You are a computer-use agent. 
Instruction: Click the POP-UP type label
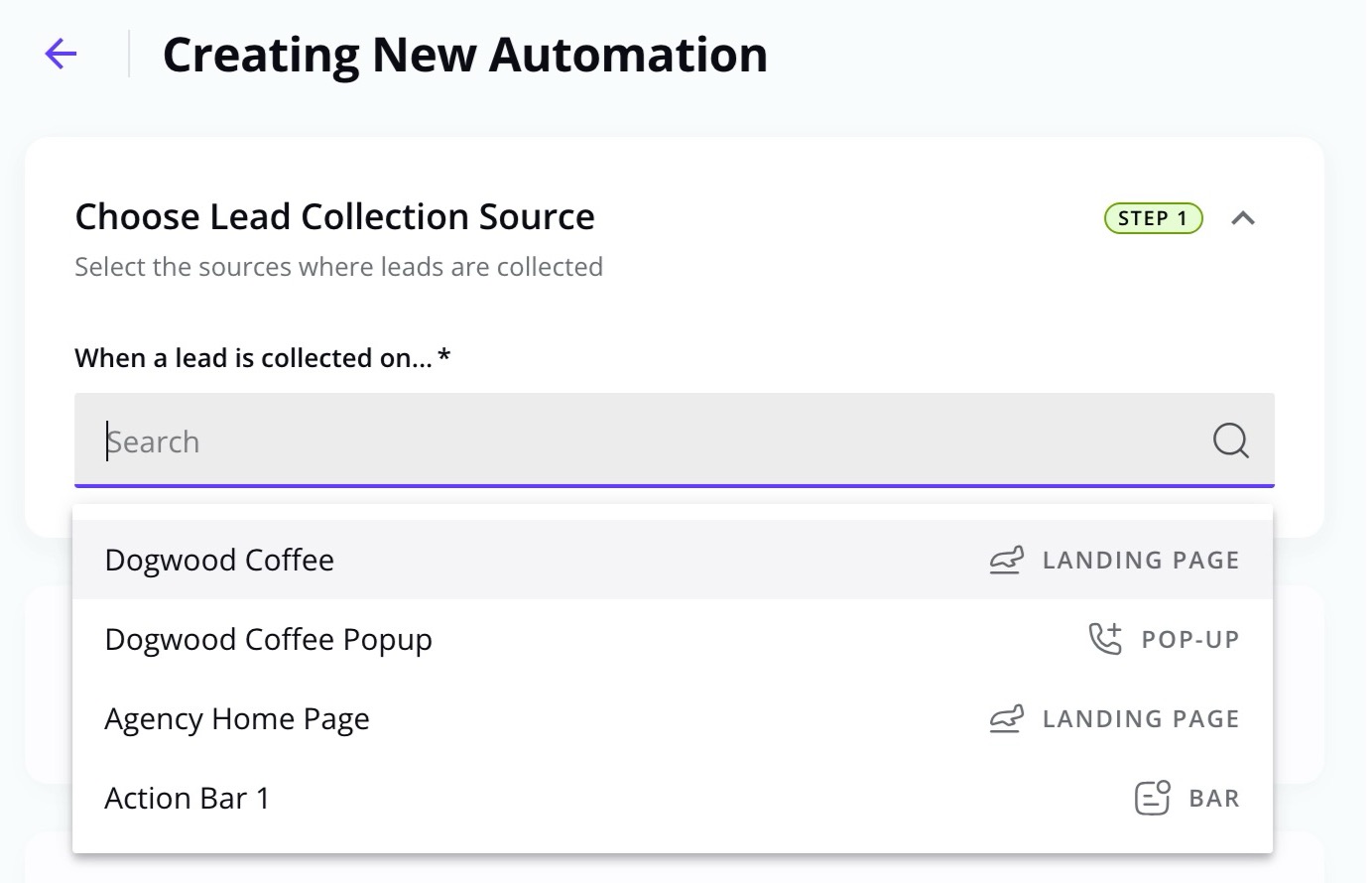pyautogui.click(x=1190, y=640)
